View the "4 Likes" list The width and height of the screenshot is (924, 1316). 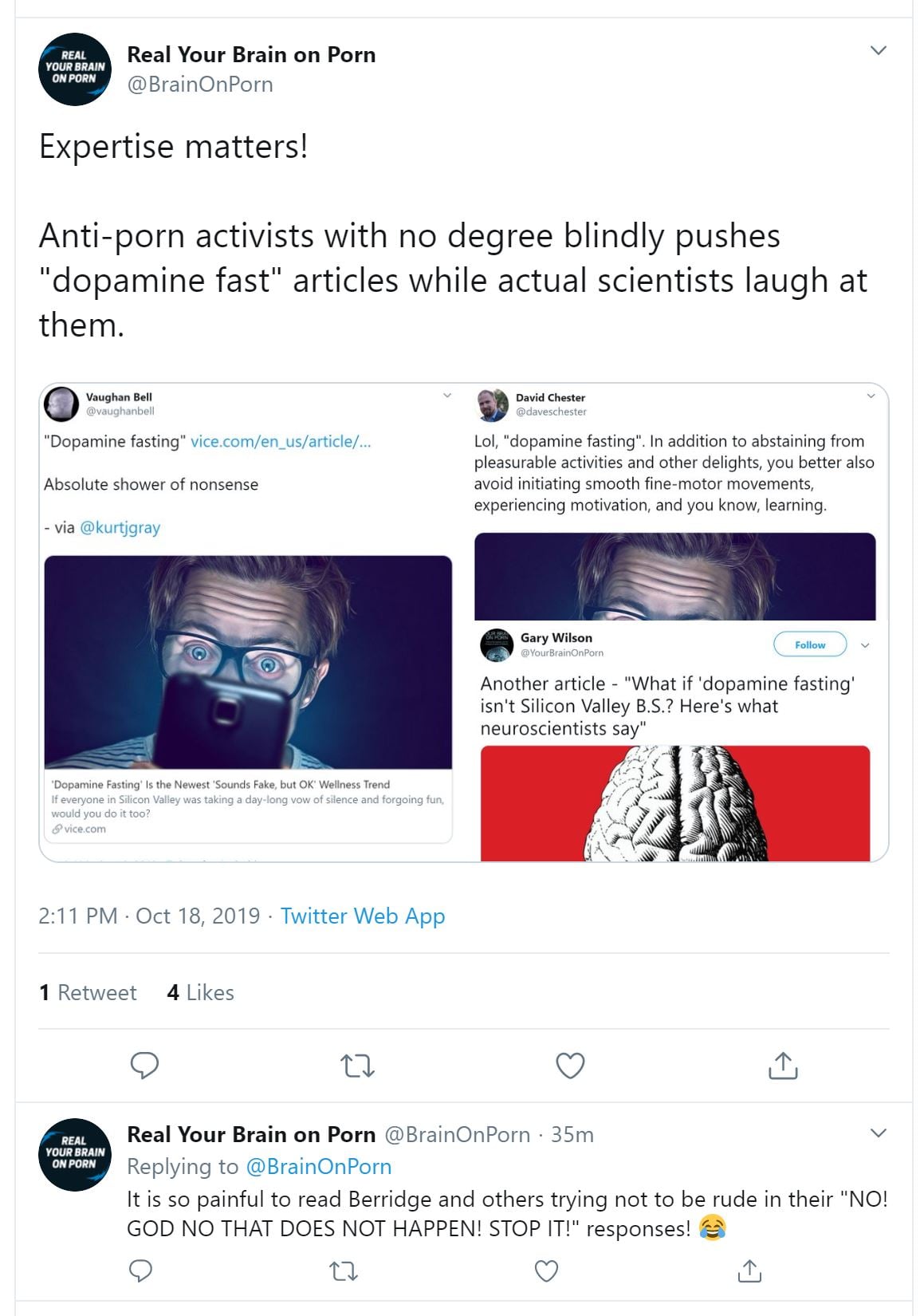[x=200, y=992]
